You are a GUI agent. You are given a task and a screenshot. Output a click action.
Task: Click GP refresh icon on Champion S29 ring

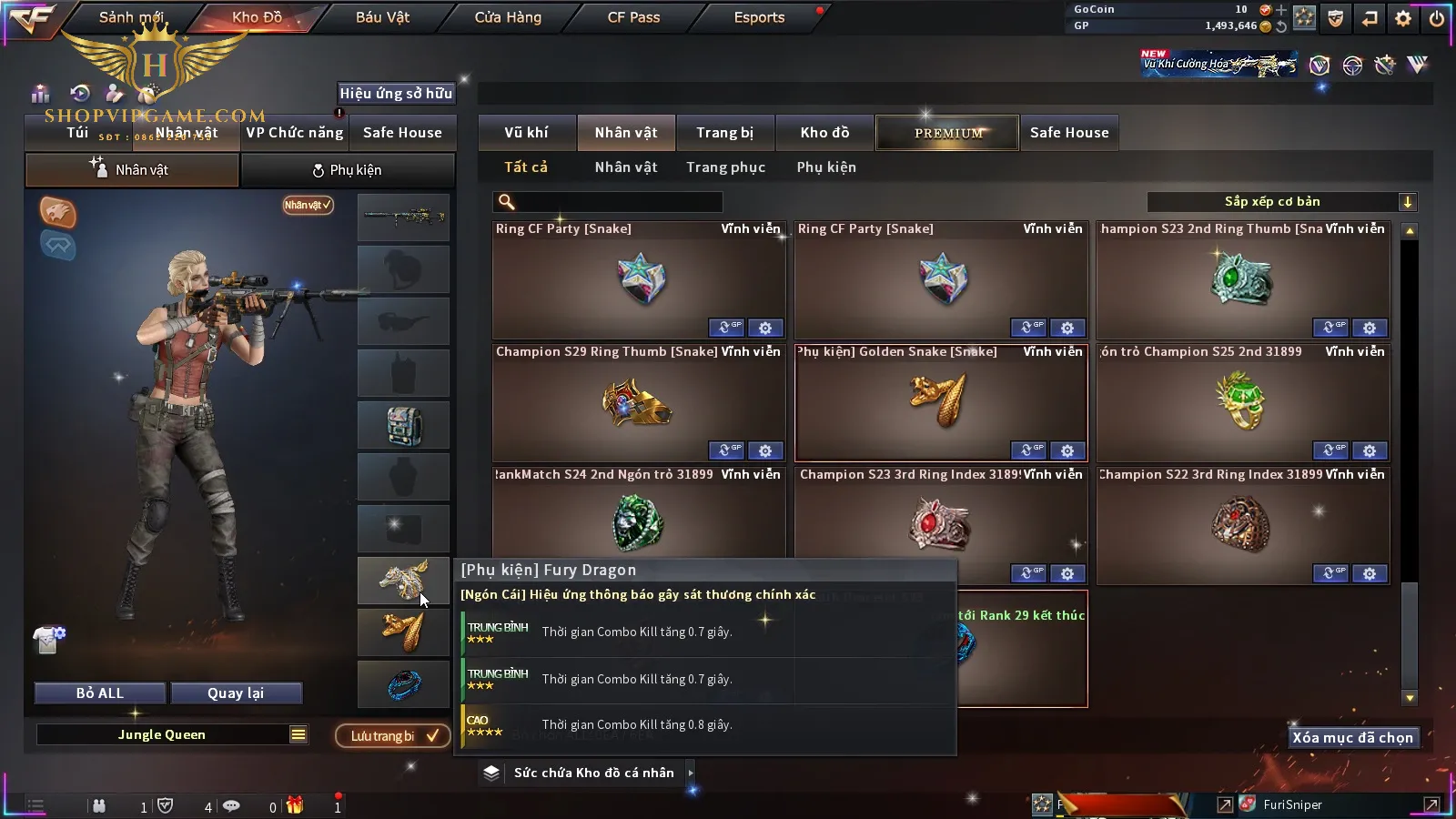[726, 450]
